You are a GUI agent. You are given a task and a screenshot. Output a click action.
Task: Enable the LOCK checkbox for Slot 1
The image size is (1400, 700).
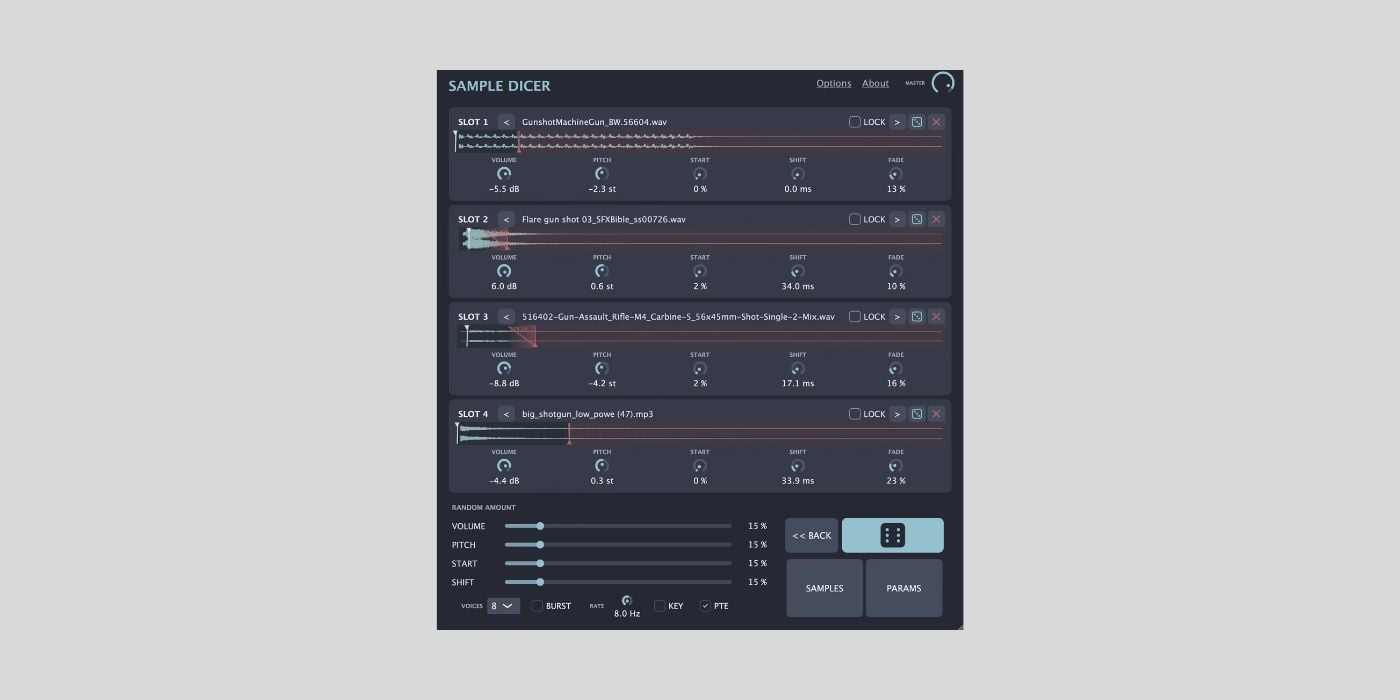pos(855,122)
